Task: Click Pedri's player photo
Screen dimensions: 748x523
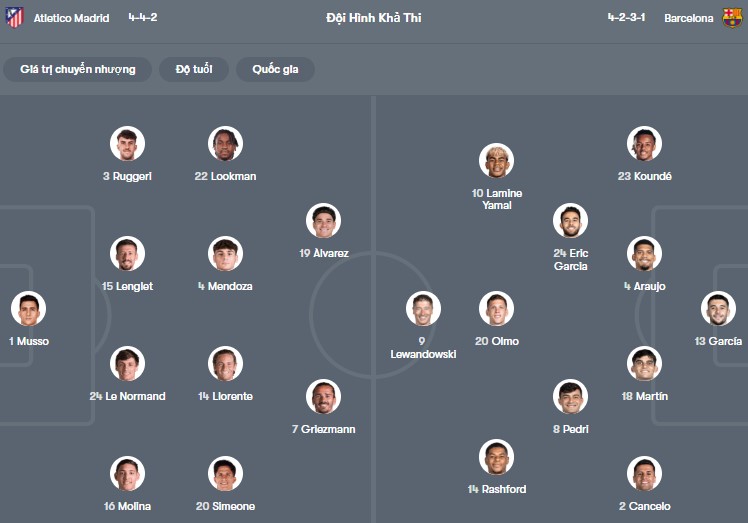Action: click(x=570, y=397)
